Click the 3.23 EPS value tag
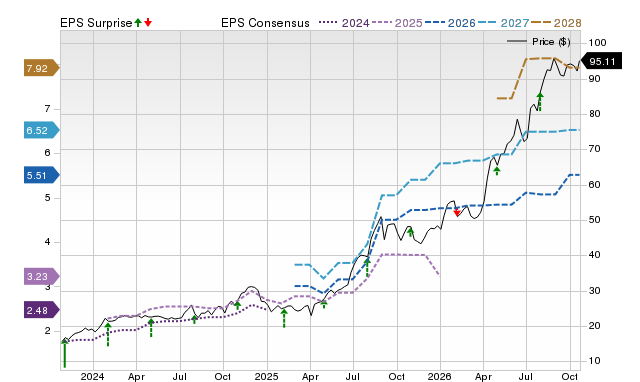 42,276
